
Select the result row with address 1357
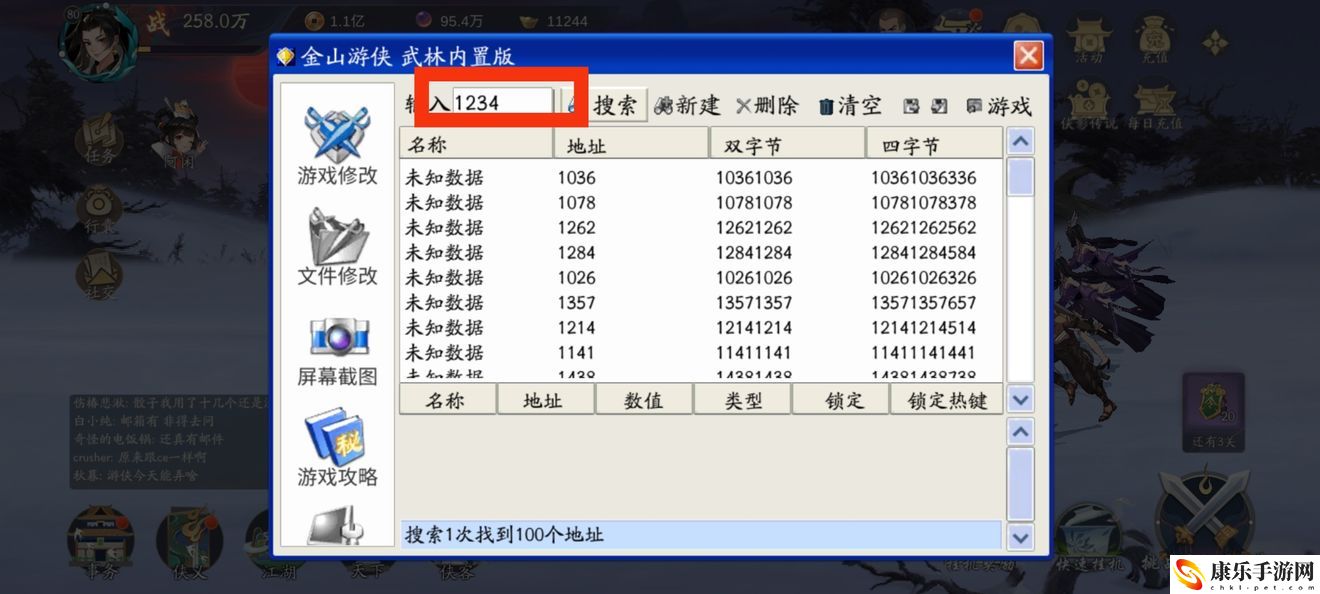(701, 303)
